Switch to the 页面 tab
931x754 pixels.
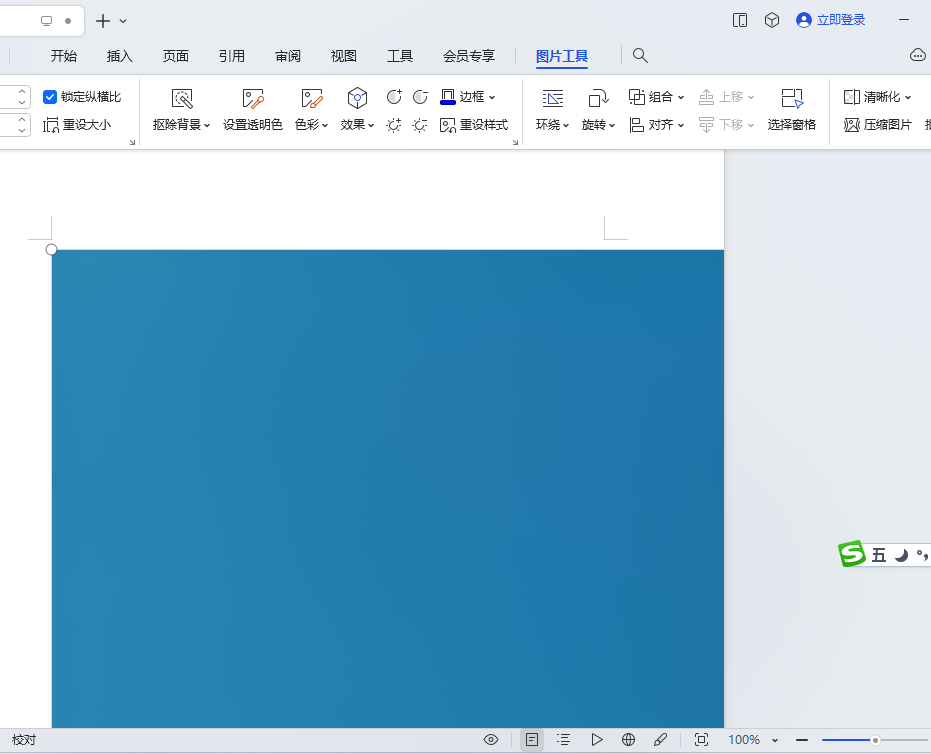coord(176,56)
